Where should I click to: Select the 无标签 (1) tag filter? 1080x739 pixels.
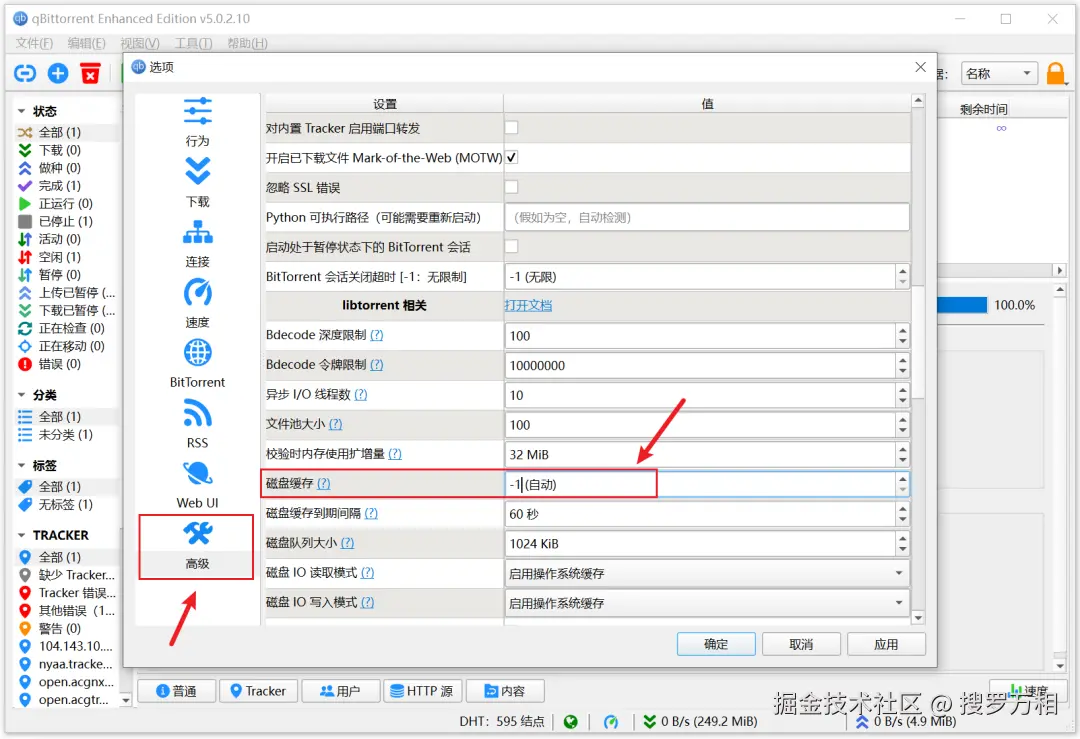(66, 505)
